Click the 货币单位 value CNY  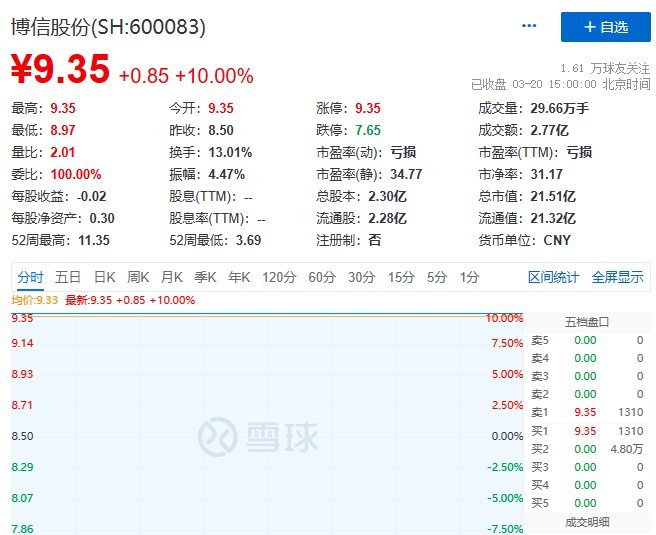557,241
